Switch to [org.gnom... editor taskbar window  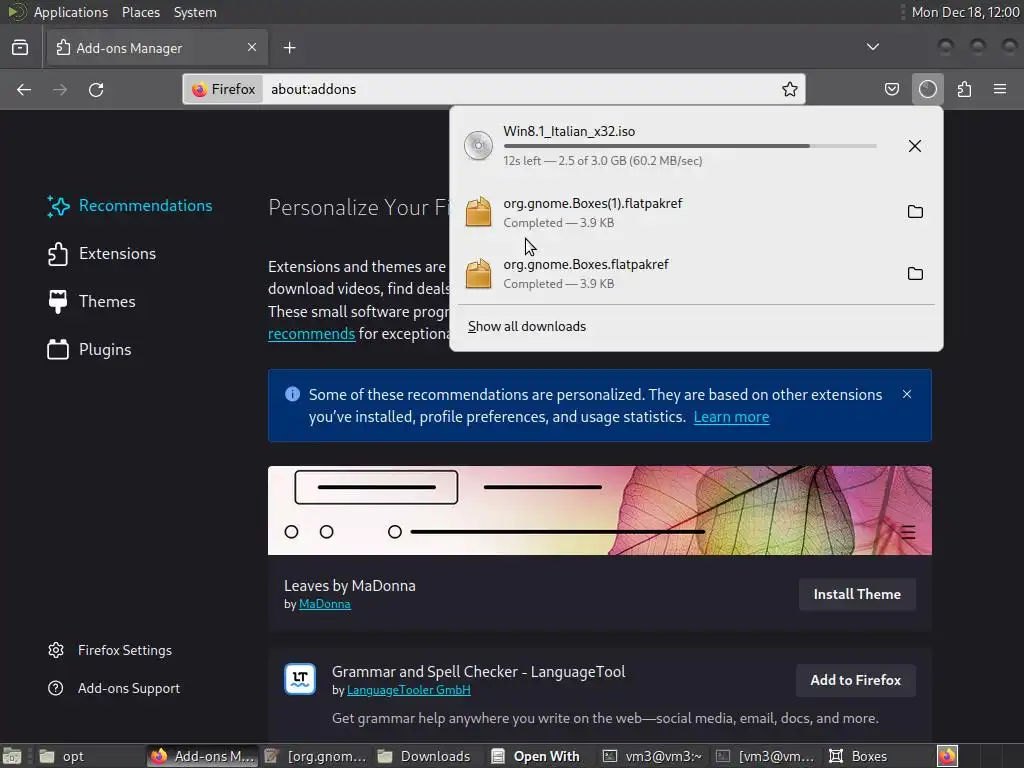pyautogui.click(x=316, y=756)
